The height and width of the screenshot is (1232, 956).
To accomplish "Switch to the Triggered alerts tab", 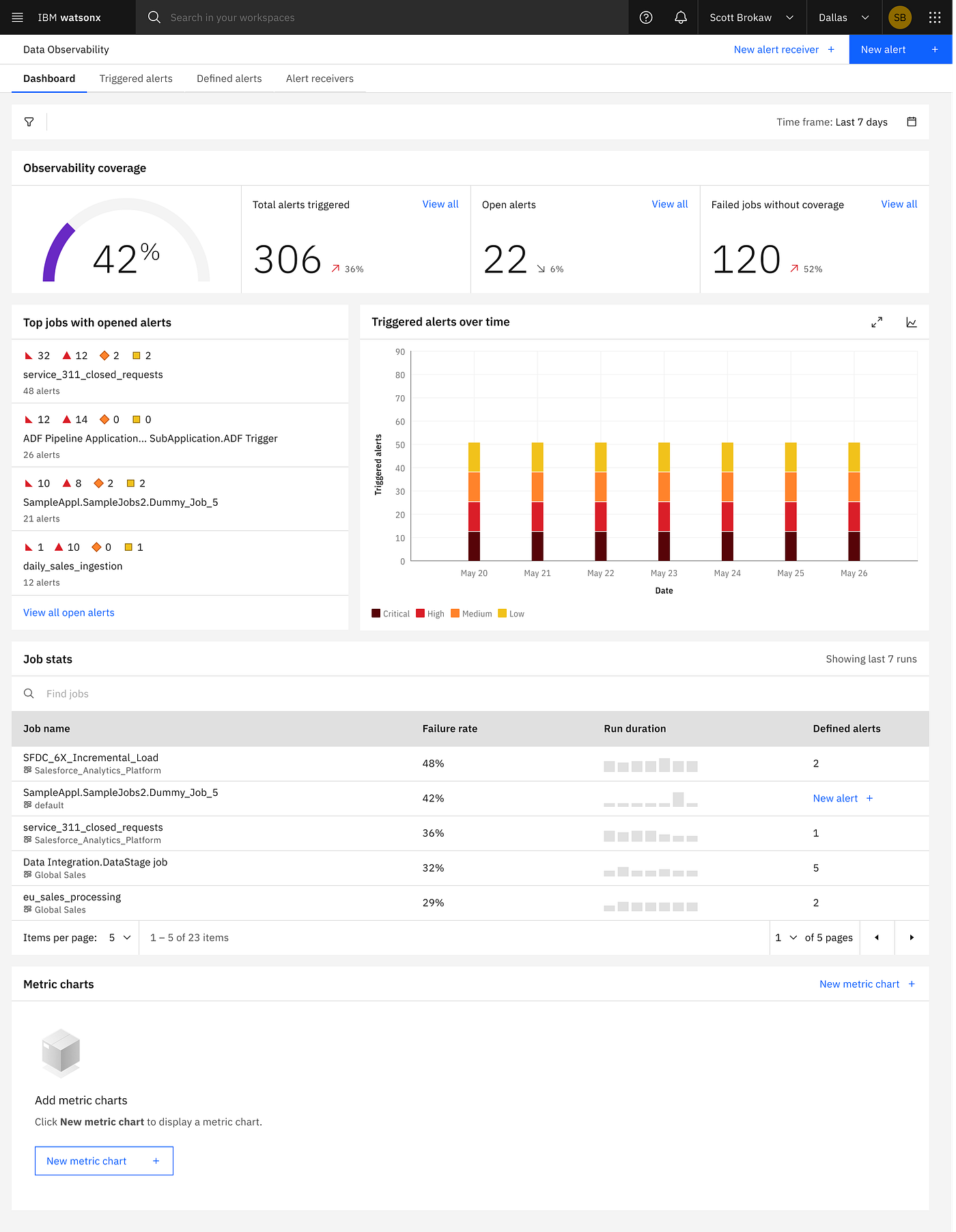I will pyautogui.click(x=136, y=78).
